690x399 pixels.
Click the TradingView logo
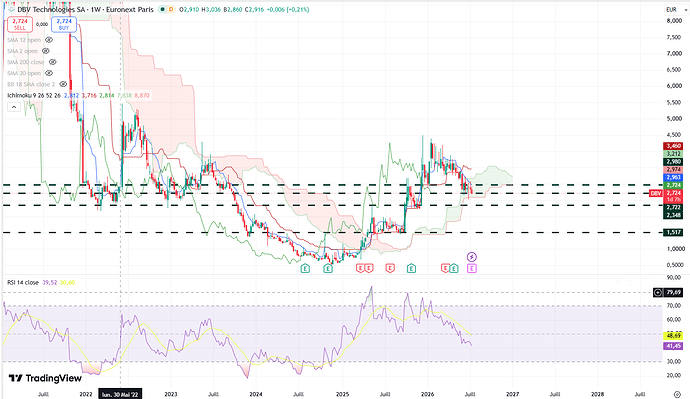(45, 378)
